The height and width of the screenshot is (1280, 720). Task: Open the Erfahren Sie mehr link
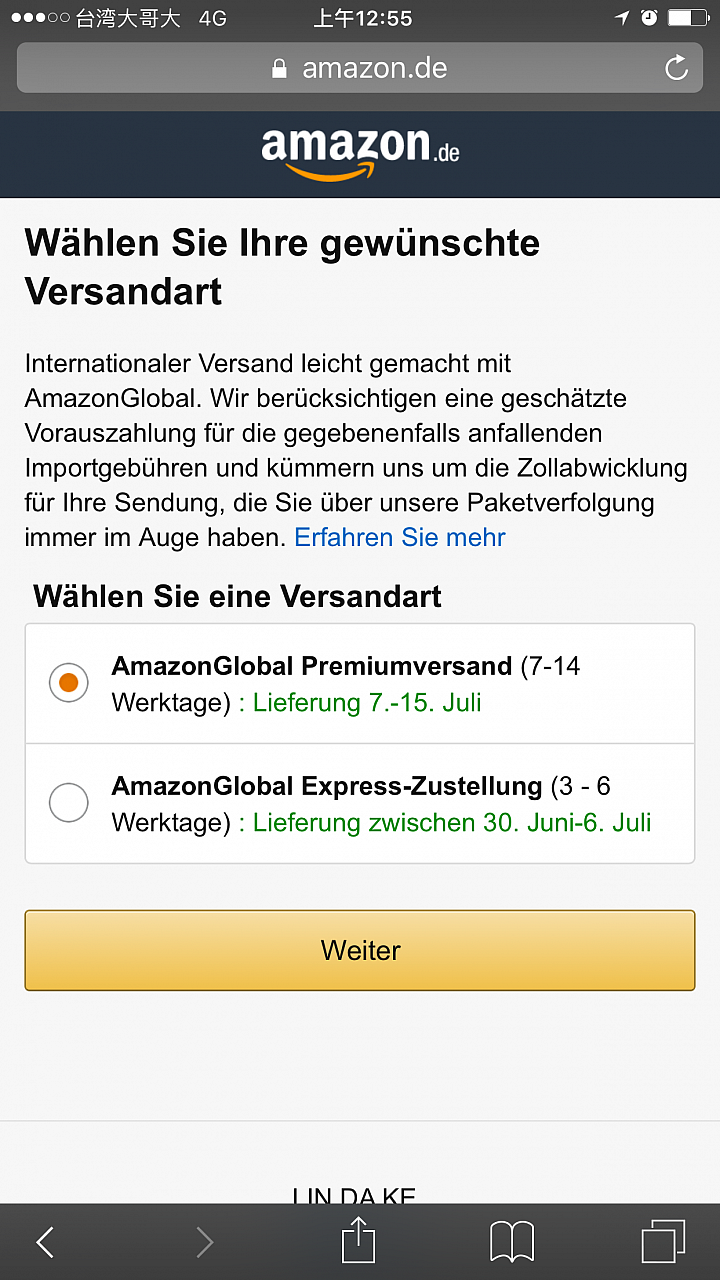[x=400, y=537]
